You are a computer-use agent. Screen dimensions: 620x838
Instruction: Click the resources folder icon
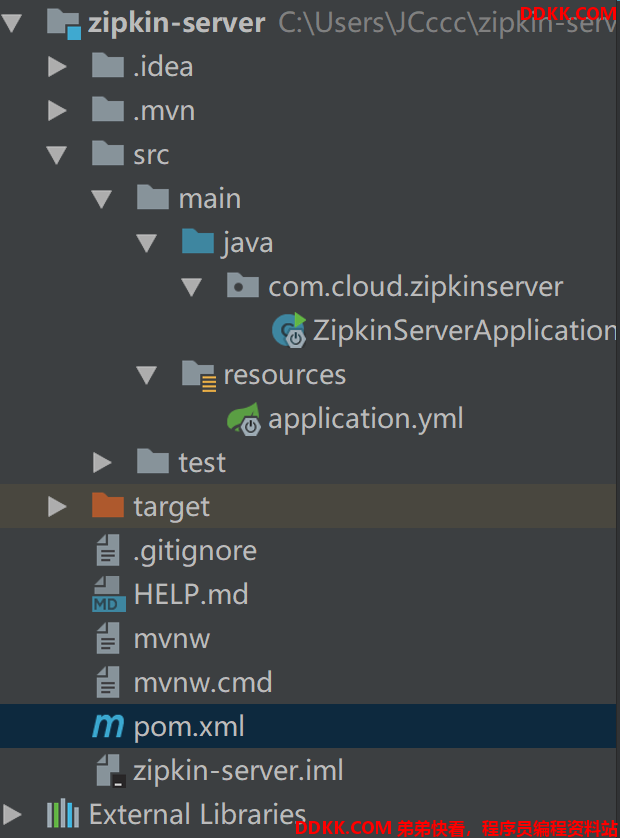point(199,376)
